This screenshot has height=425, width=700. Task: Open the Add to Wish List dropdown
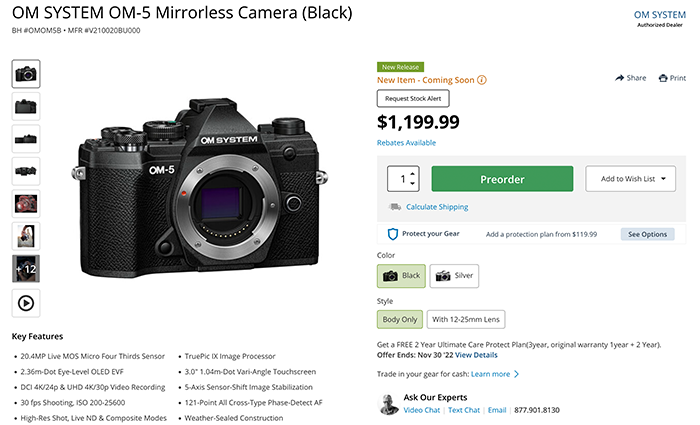[x=630, y=179]
